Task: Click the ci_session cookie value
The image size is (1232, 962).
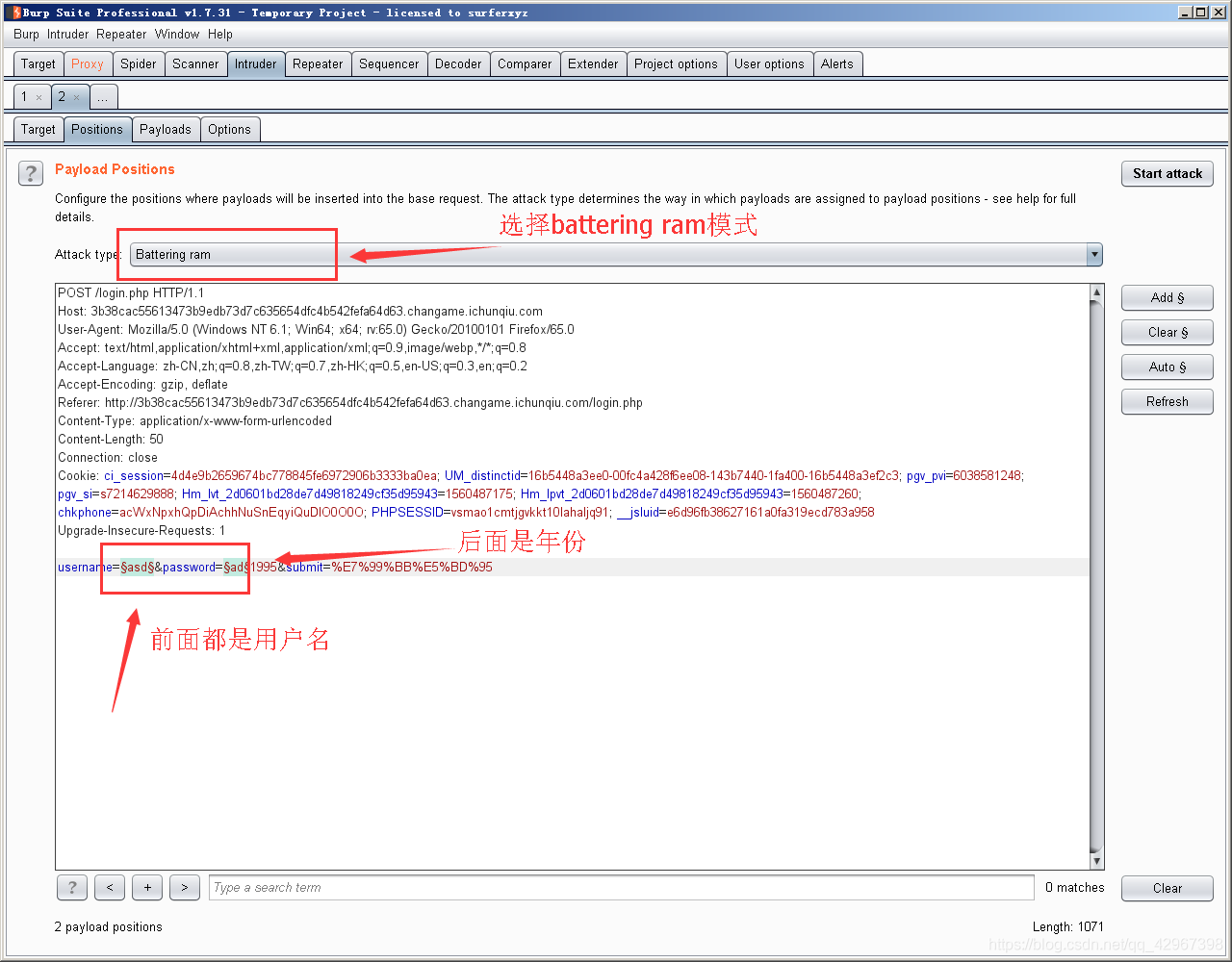Action: (304, 475)
